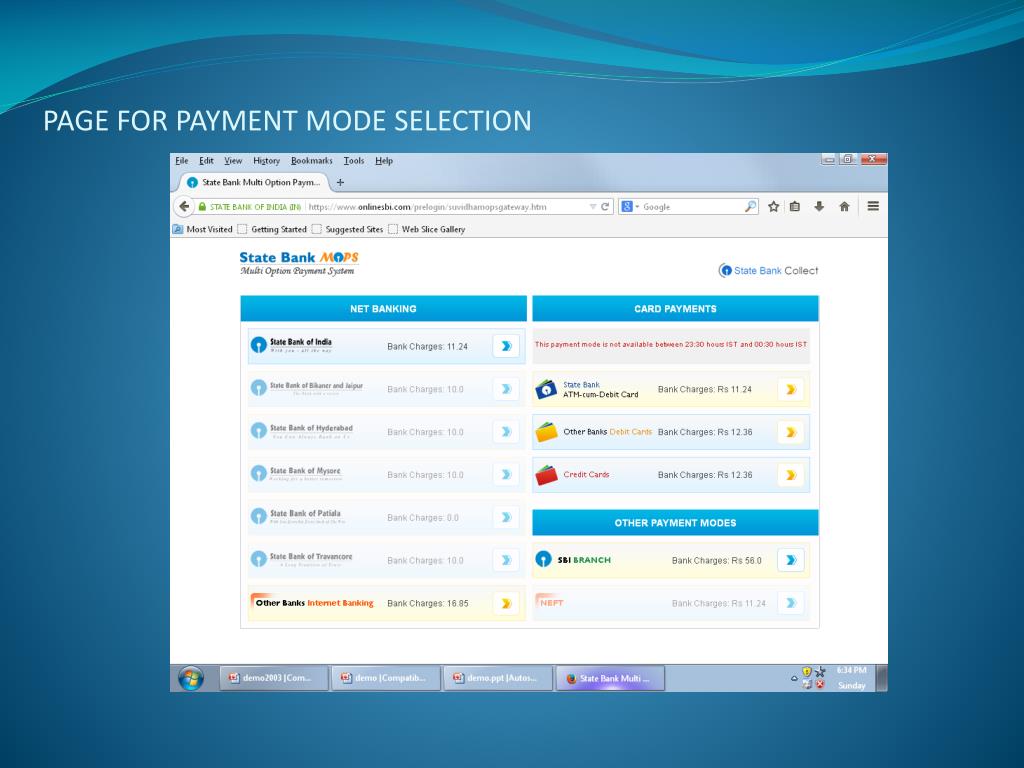Click the arrow for State Bank of Bikaner and Jaipur
This screenshot has width=1024, height=768.
click(x=506, y=389)
